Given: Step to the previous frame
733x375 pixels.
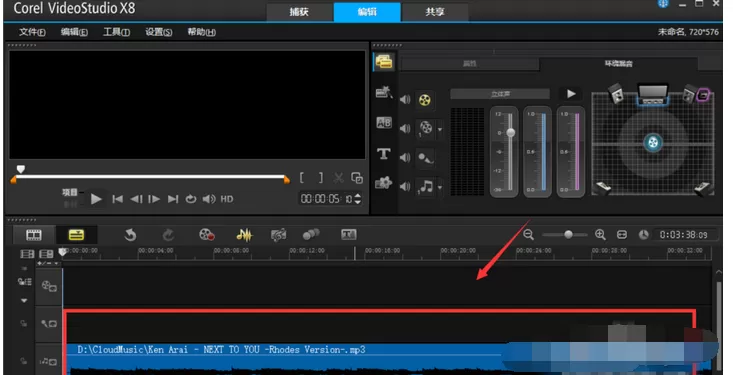Looking at the screenshot, I should pos(136,199).
